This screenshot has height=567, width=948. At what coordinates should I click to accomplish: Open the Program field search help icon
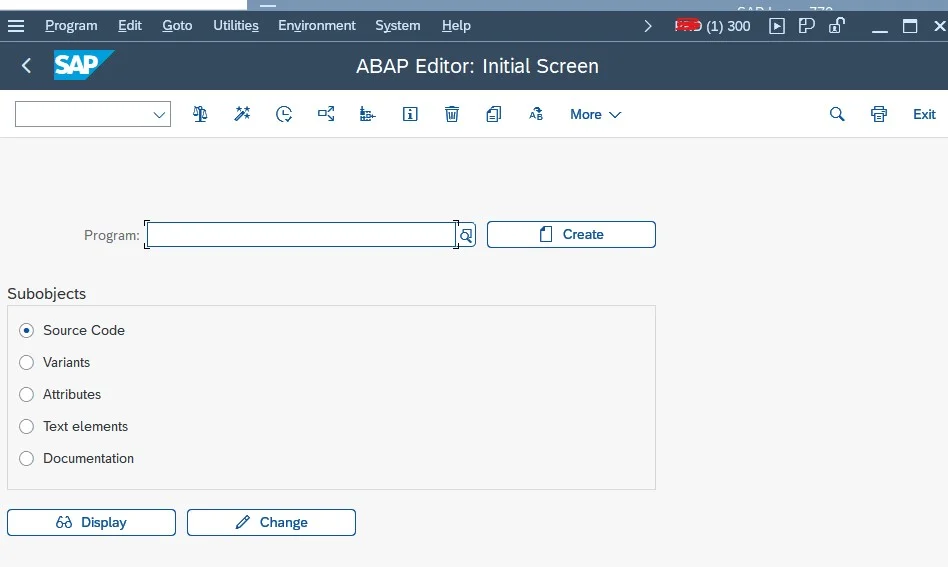pyautogui.click(x=466, y=235)
